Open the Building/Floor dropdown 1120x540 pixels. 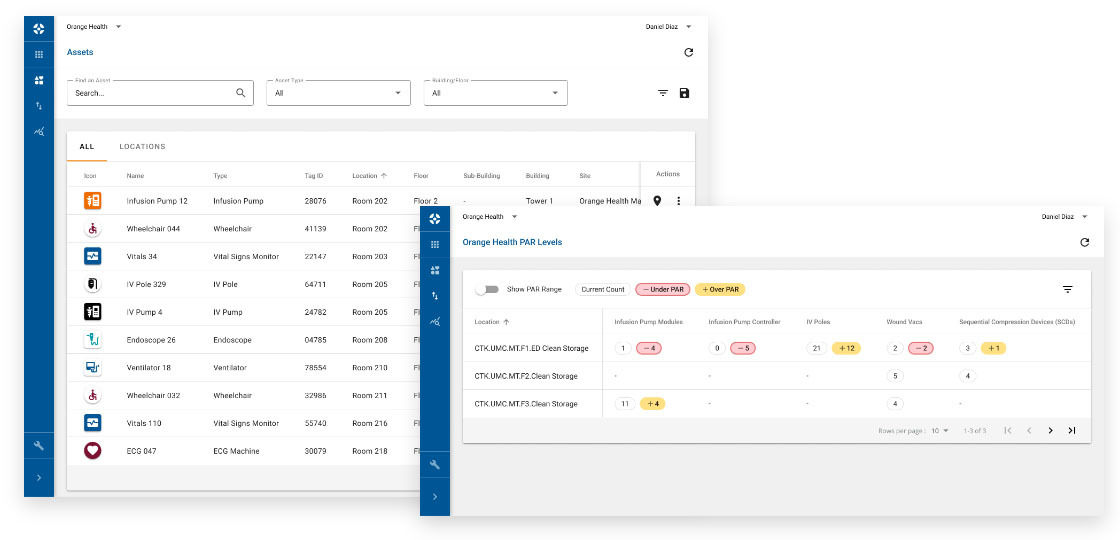[x=496, y=93]
